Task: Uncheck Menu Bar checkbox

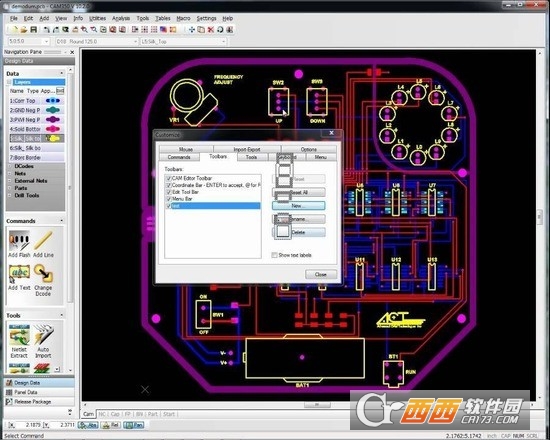Action: 168,199
